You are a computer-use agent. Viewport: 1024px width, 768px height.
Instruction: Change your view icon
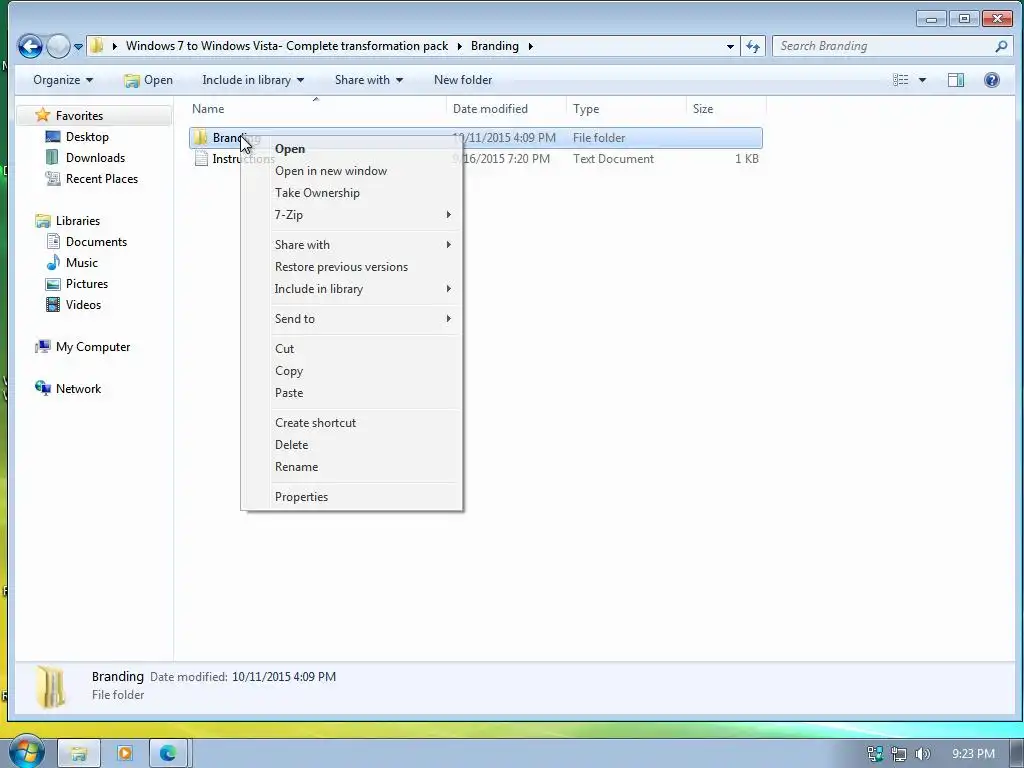[x=901, y=80]
